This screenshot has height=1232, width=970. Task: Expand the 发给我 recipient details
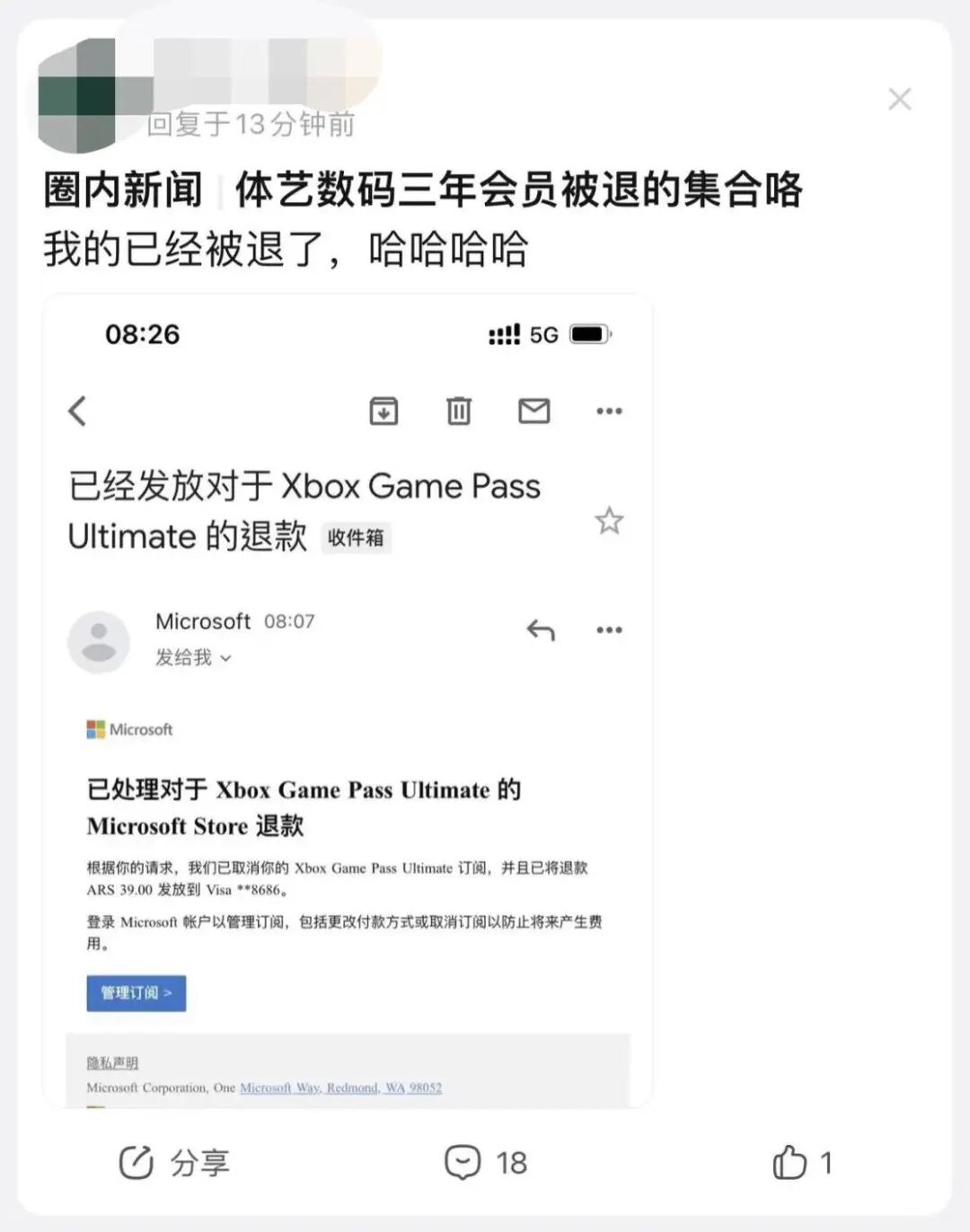pos(193,658)
